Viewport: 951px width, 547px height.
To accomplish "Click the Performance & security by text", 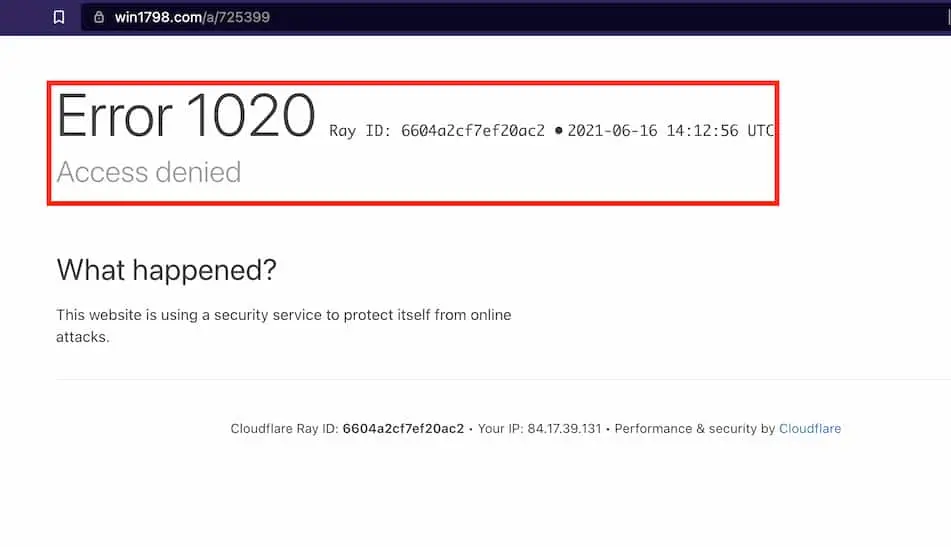I will (694, 429).
